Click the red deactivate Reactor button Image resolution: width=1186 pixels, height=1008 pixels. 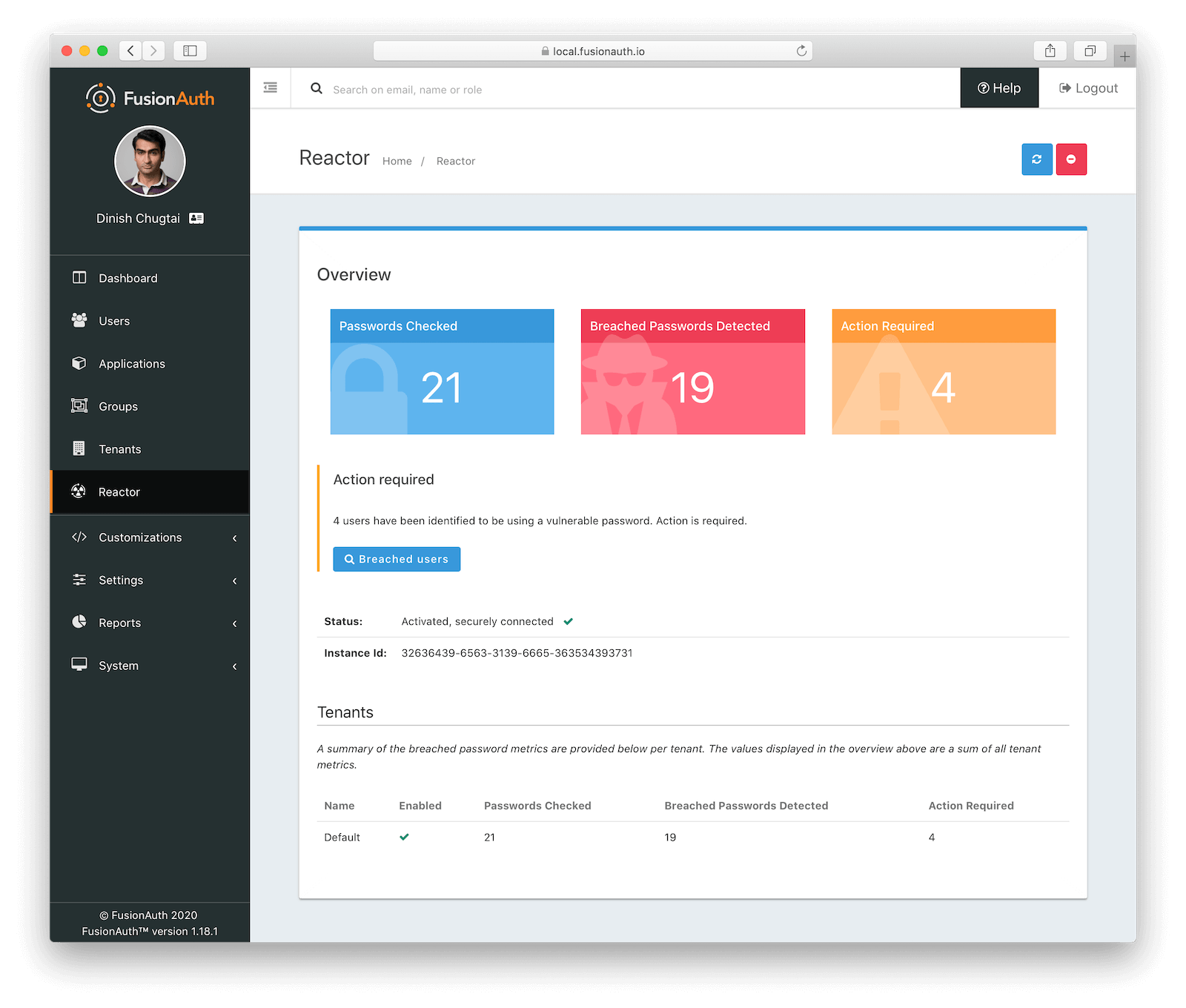[x=1071, y=159]
